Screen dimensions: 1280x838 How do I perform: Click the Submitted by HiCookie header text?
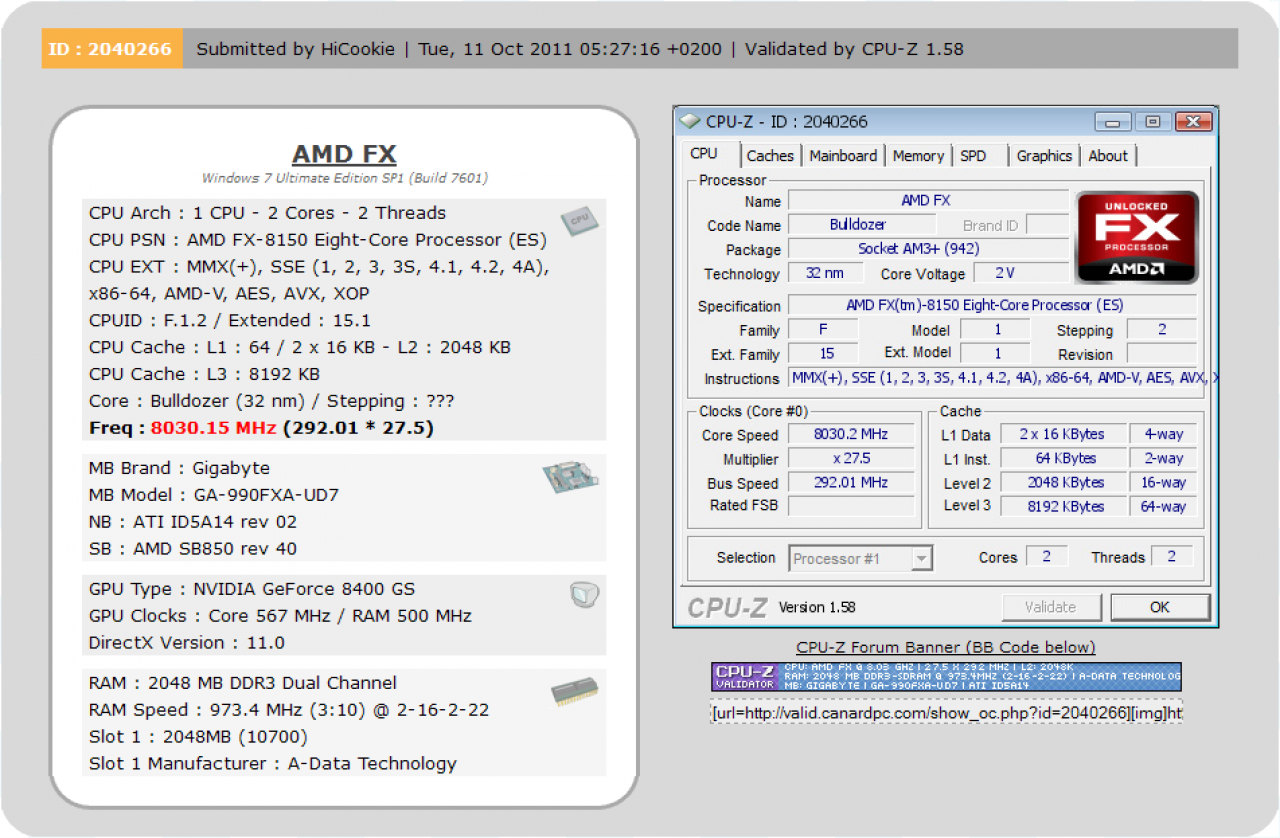coord(295,49)
